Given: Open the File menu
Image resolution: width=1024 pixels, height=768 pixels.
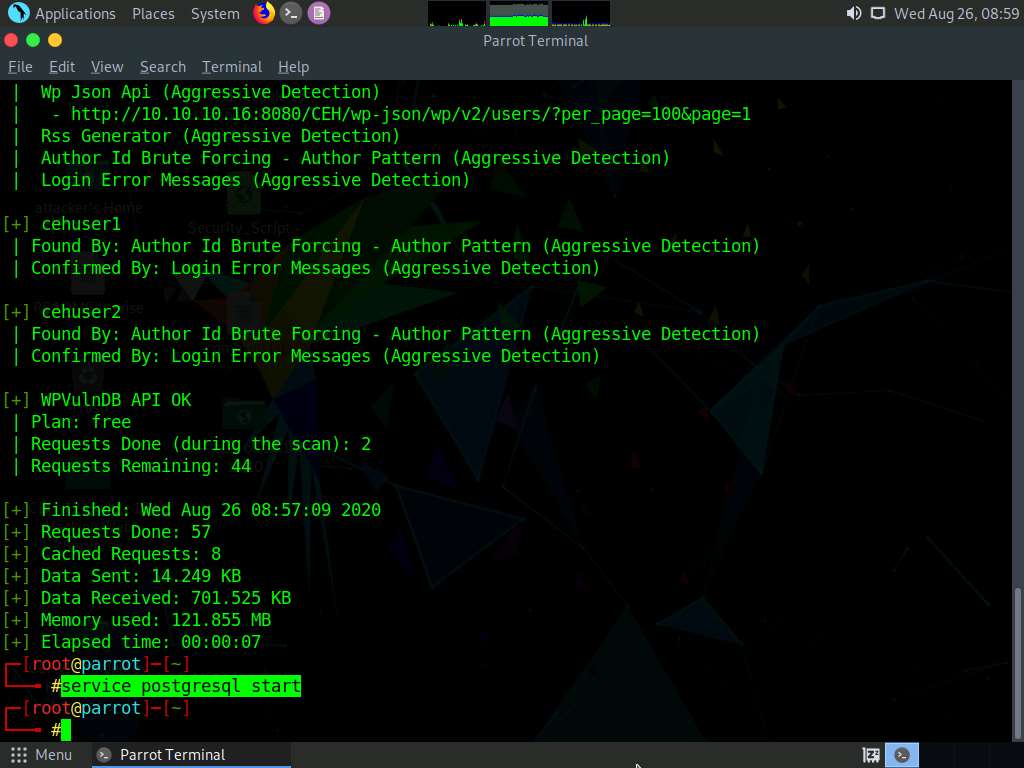Looking at the screenshot, I should coord(20,66).
